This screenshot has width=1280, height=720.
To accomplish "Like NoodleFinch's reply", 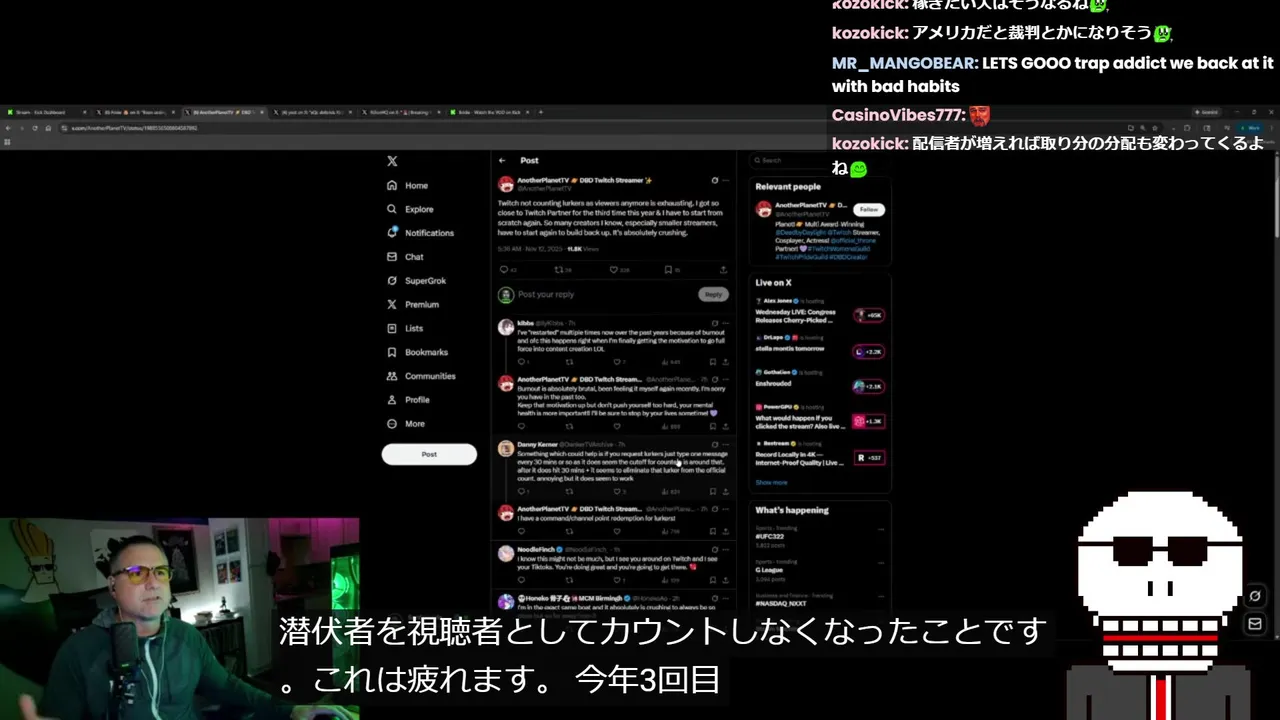I will tap(616, 579).
